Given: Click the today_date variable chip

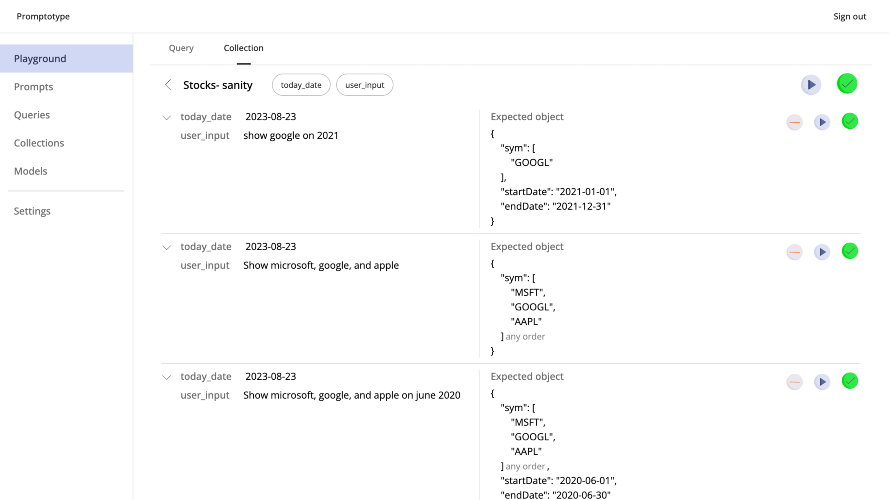Looking at the screenshot, I should point(301,84).
